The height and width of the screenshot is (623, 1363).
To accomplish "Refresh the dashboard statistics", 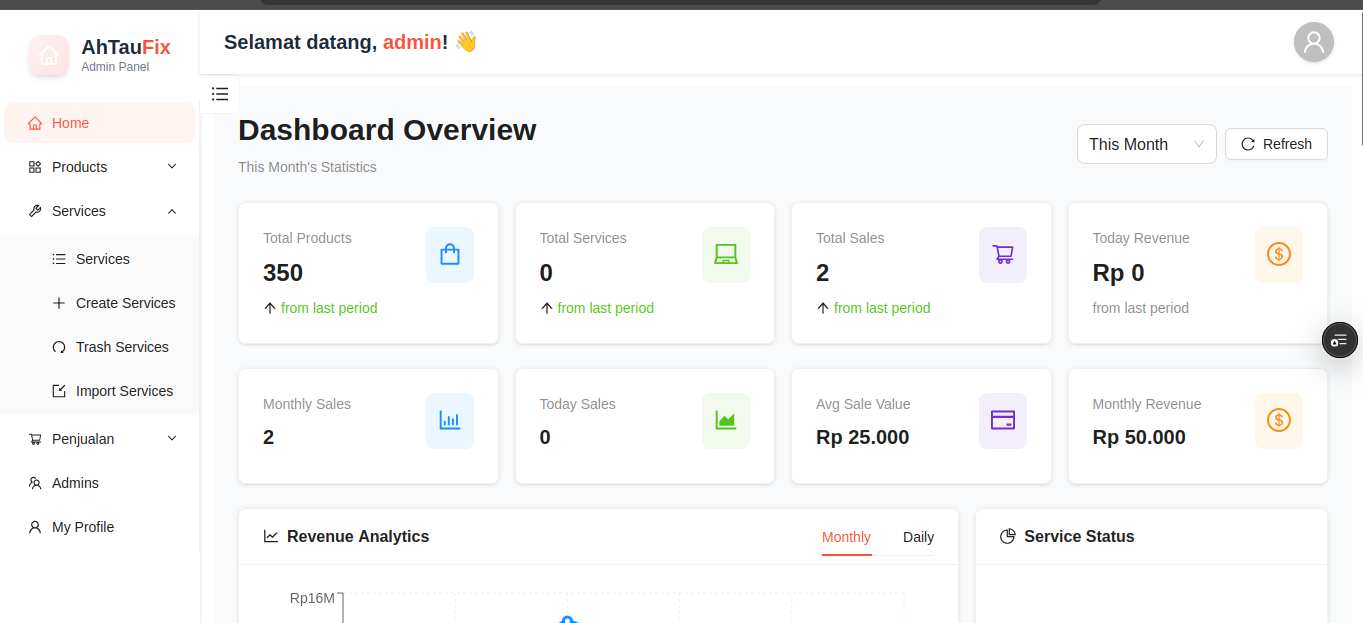I will tap(1276, 144).
